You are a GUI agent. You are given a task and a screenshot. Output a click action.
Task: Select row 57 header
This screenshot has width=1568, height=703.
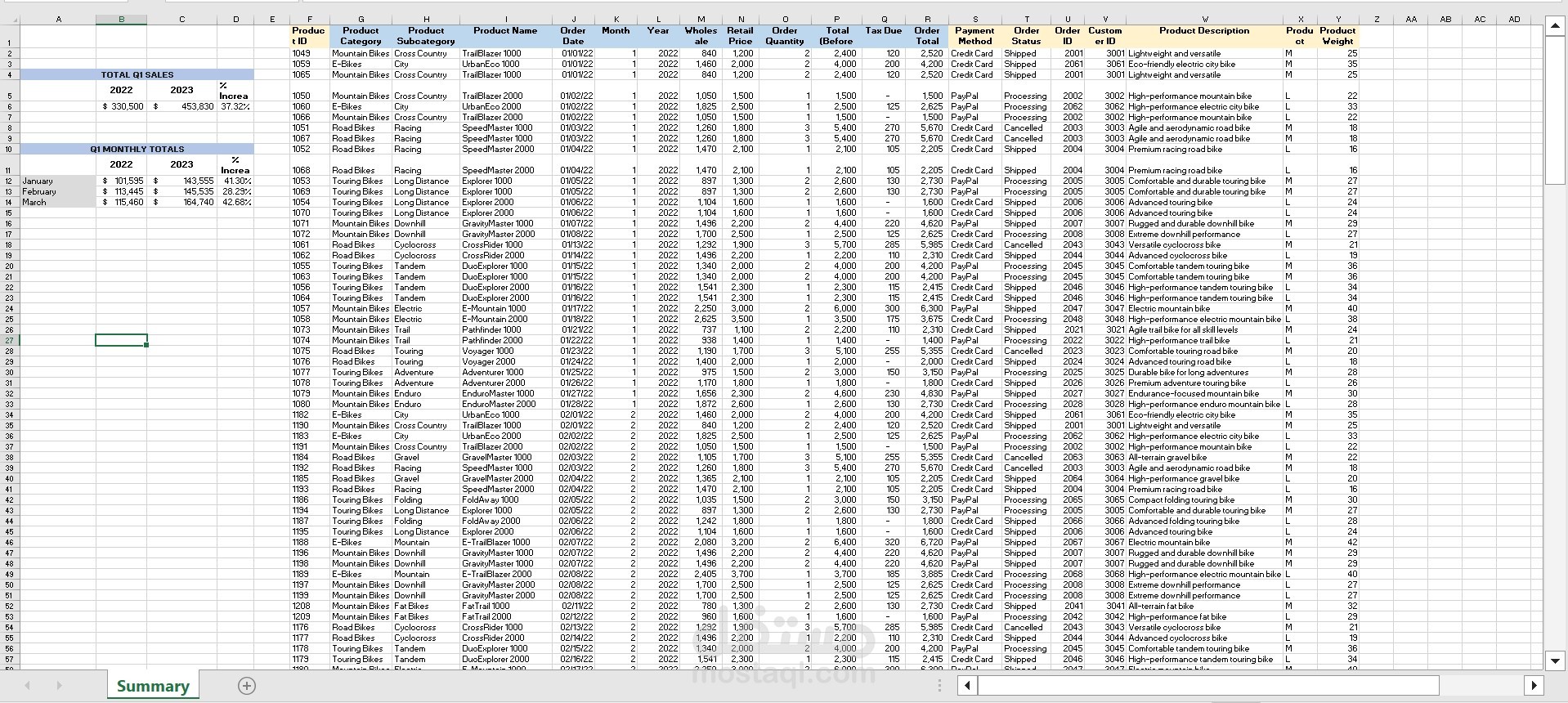[x=10, y=659]
